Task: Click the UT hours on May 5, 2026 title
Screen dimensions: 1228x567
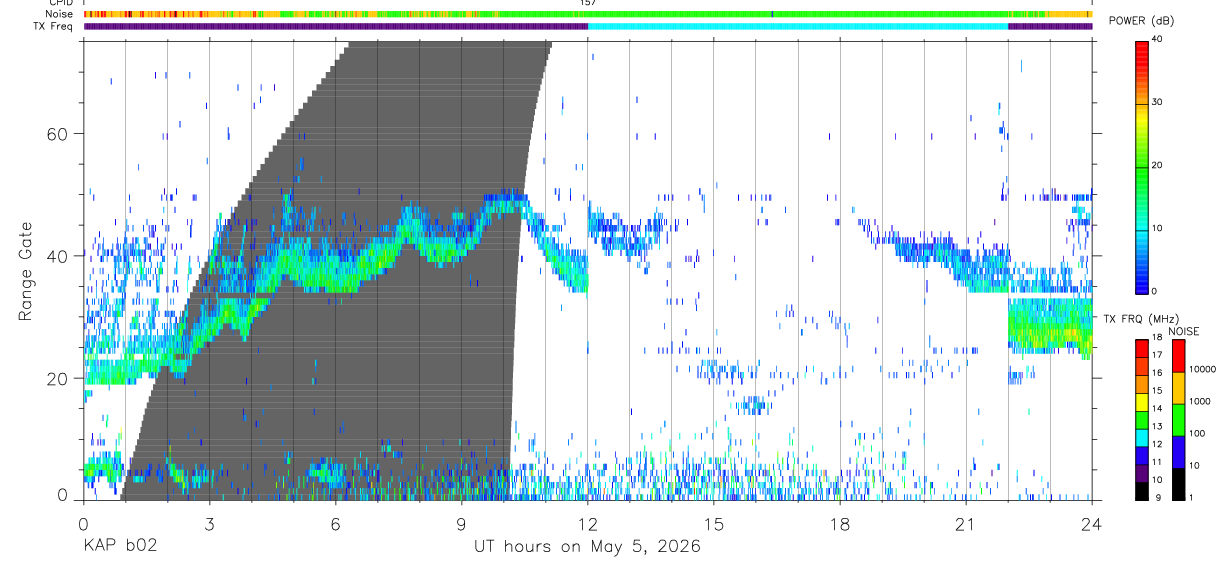Action: click(x=588, y=547)
